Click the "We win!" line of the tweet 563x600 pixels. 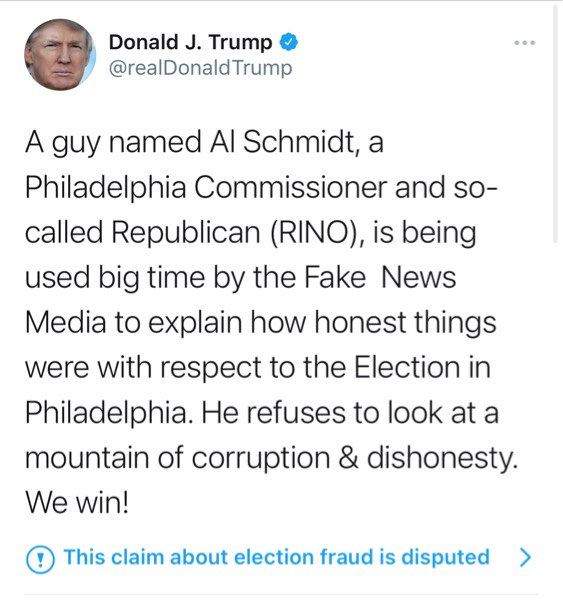coord(77,502)
